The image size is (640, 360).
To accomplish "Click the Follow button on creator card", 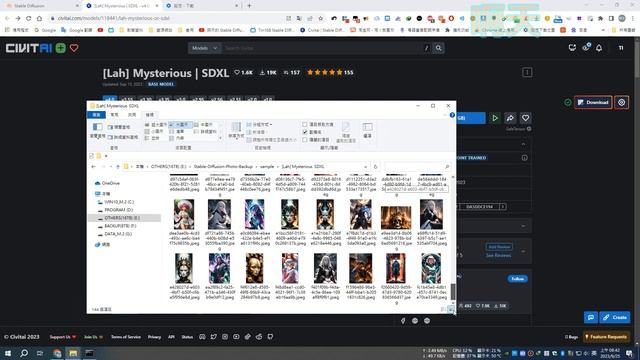I will (518, 279).
